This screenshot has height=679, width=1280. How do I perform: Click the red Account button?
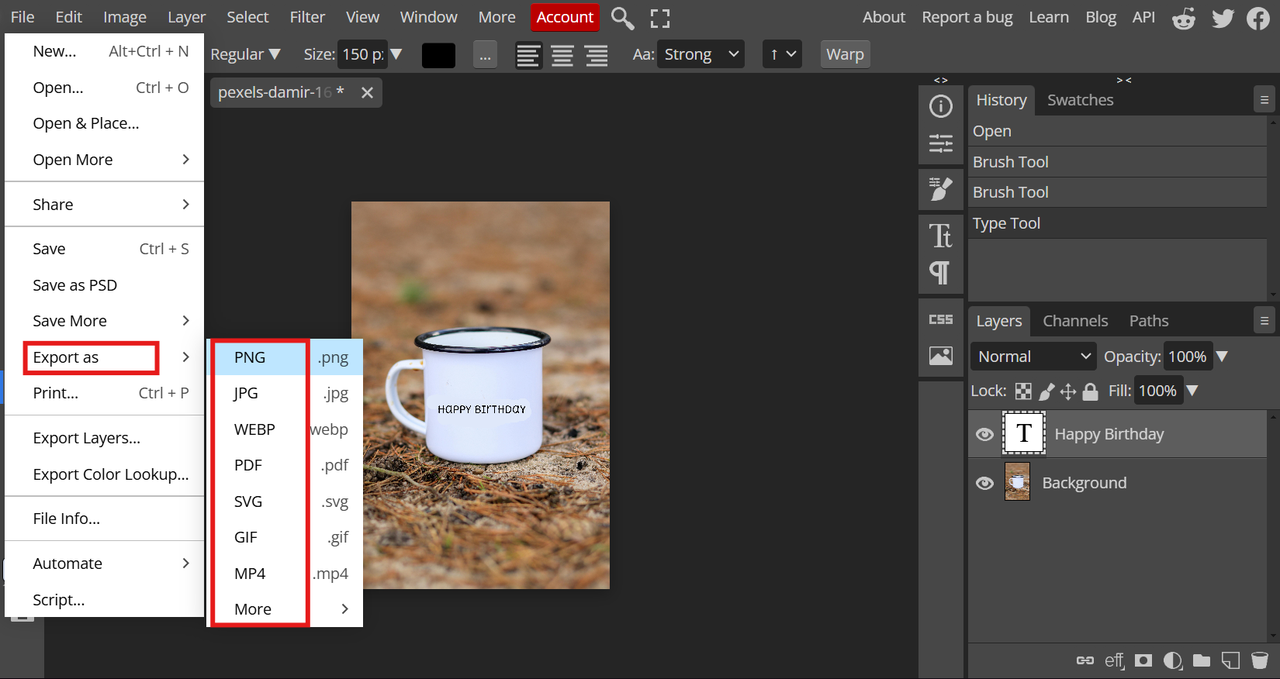click(565, 17)
